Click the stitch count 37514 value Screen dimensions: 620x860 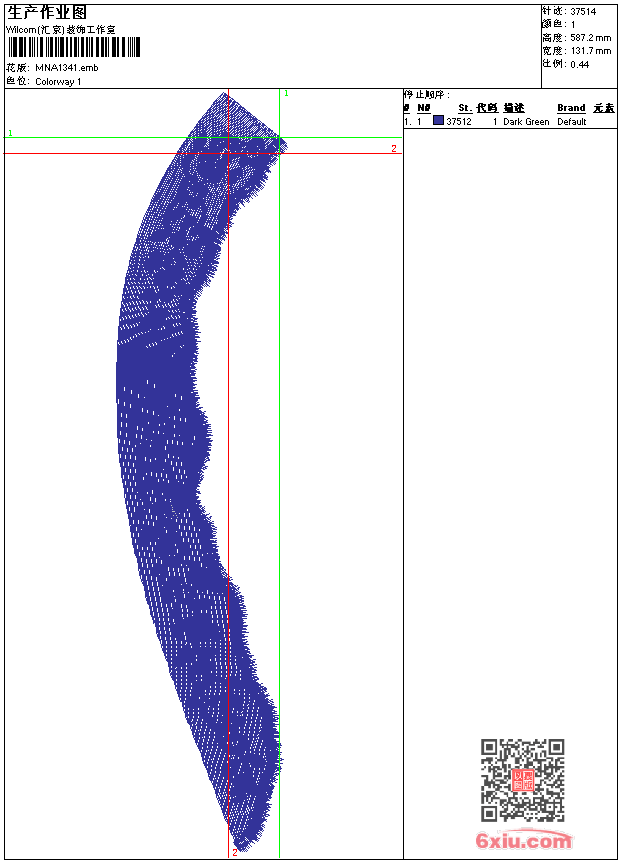pyautogui.click(x=585, y=11)
